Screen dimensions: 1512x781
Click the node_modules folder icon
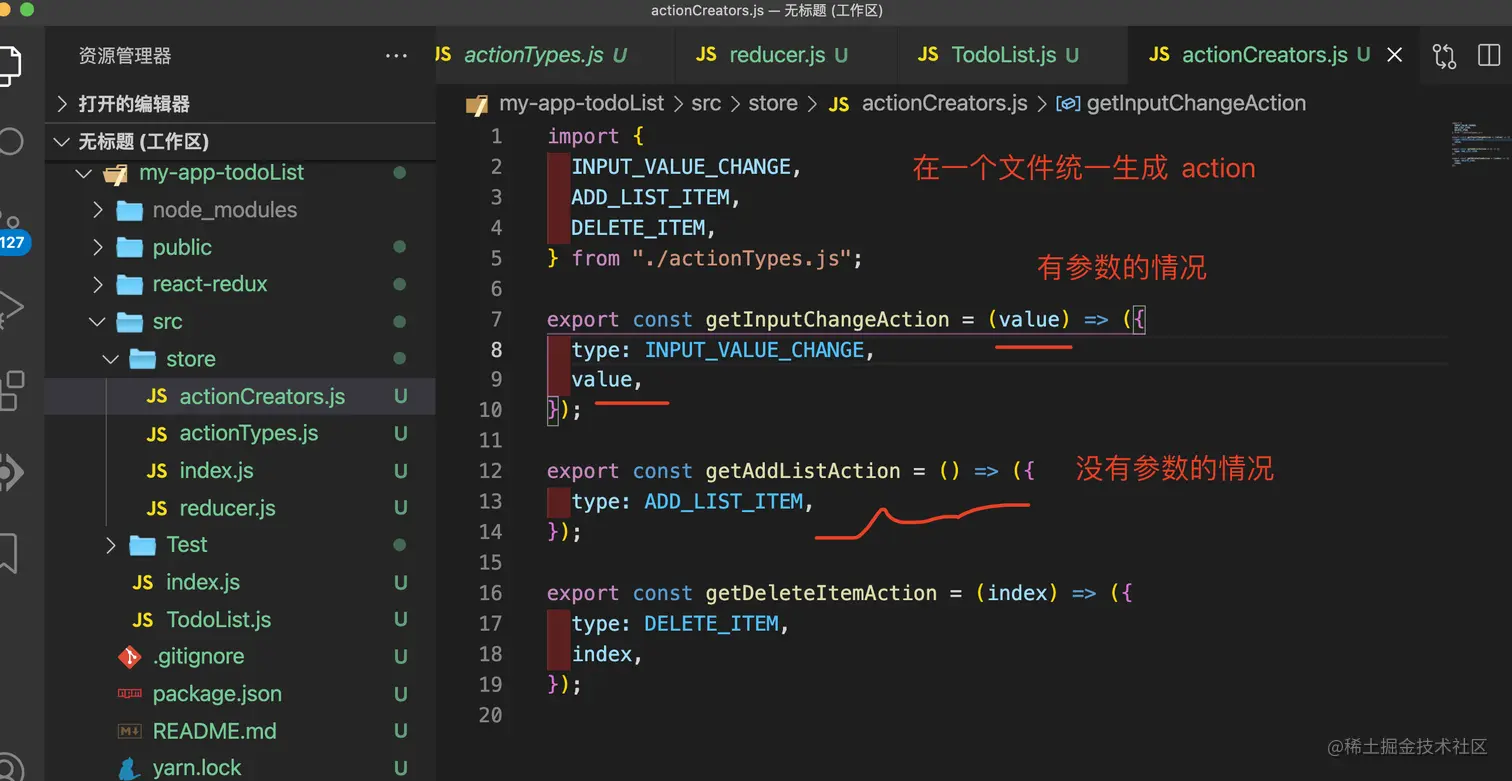click(x=129, y=210)
